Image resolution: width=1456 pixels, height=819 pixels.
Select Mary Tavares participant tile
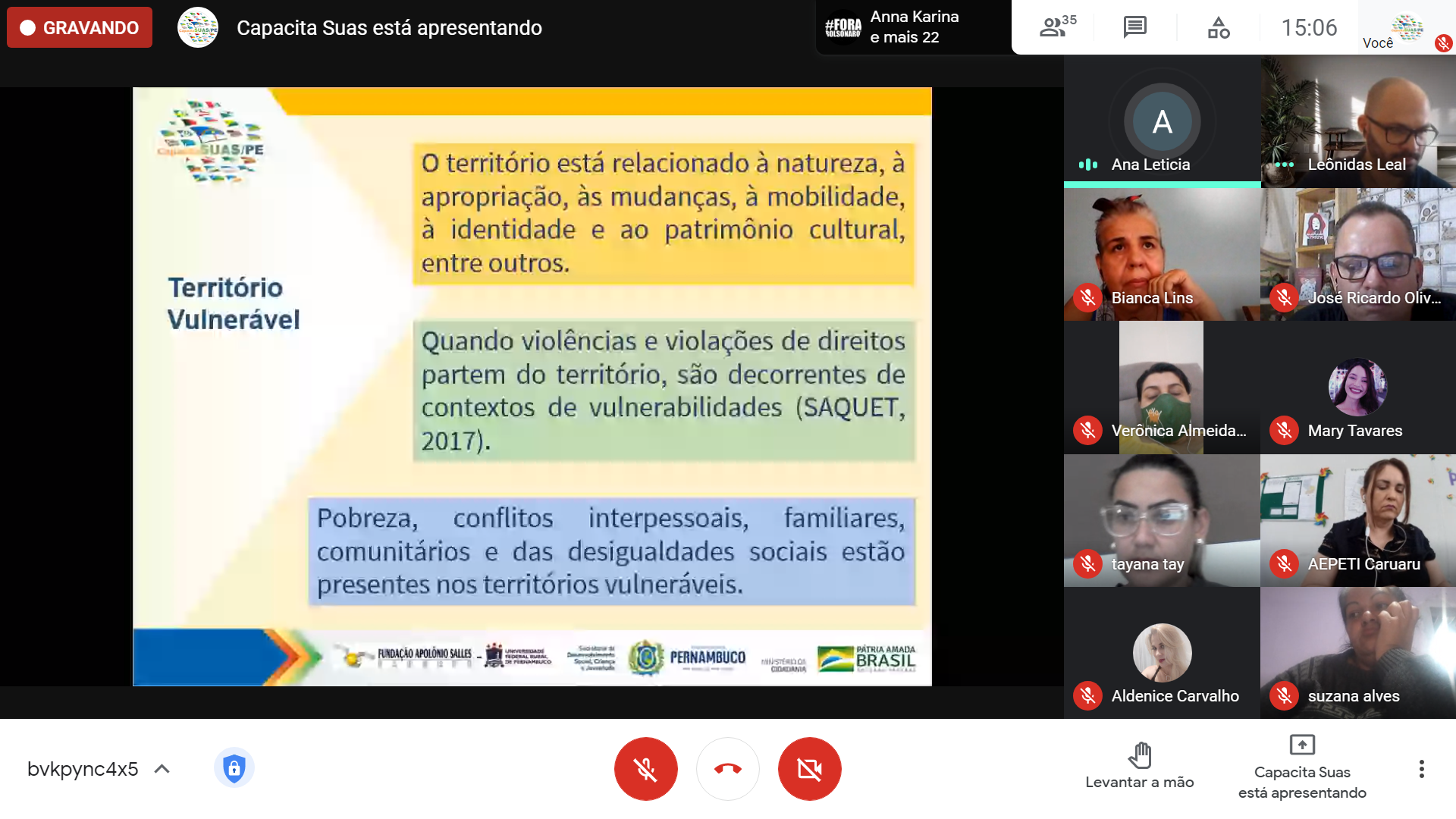[x=1357, y=388]
